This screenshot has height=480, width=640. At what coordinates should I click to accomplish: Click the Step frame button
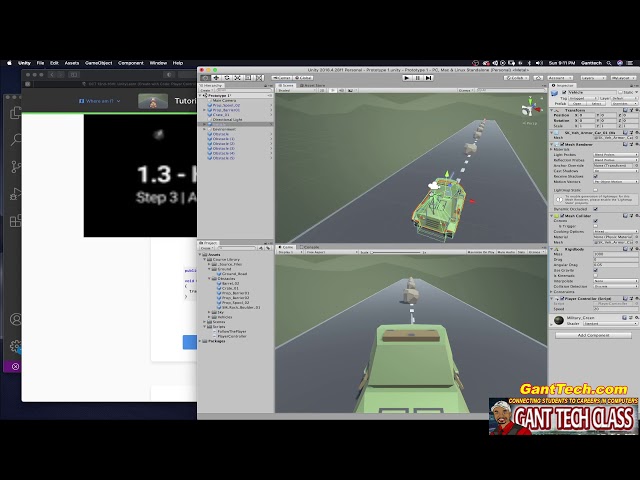point(428,78)
